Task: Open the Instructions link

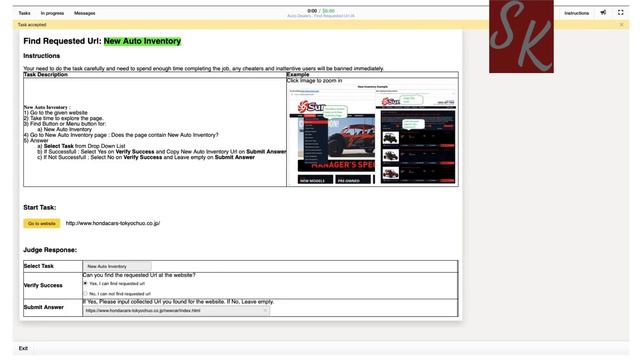Action: coord(576,13)
